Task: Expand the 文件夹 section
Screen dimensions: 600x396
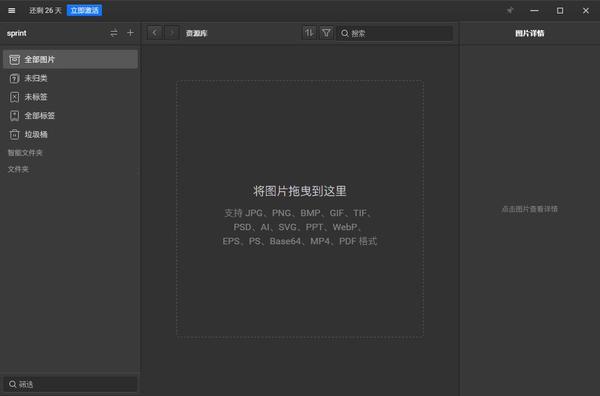Action: click(18, 169)
